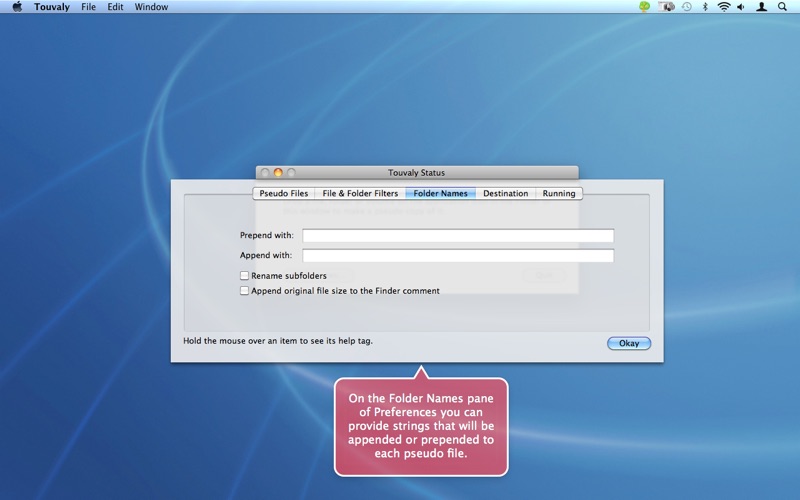
Task: Click the 'Hold the mouse over an item' text
Action: [278, 341]
